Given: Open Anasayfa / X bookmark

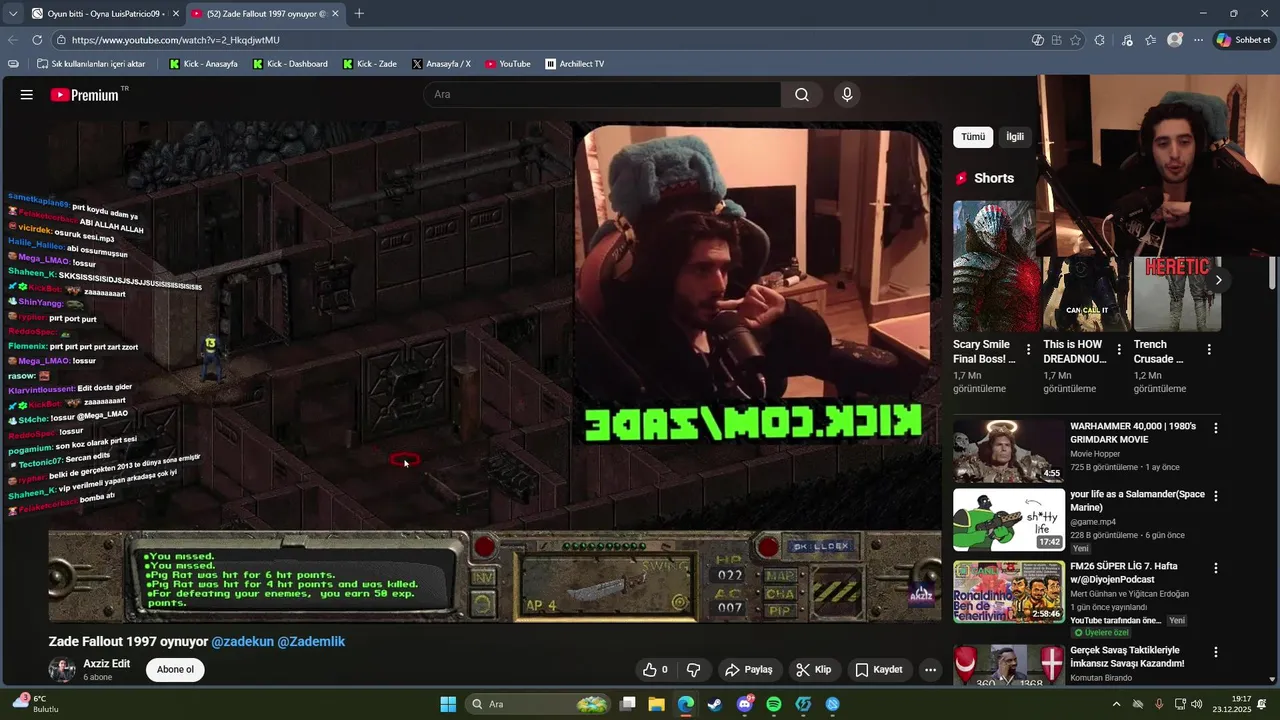Looking at the screenshot, I should pos(441,64).
